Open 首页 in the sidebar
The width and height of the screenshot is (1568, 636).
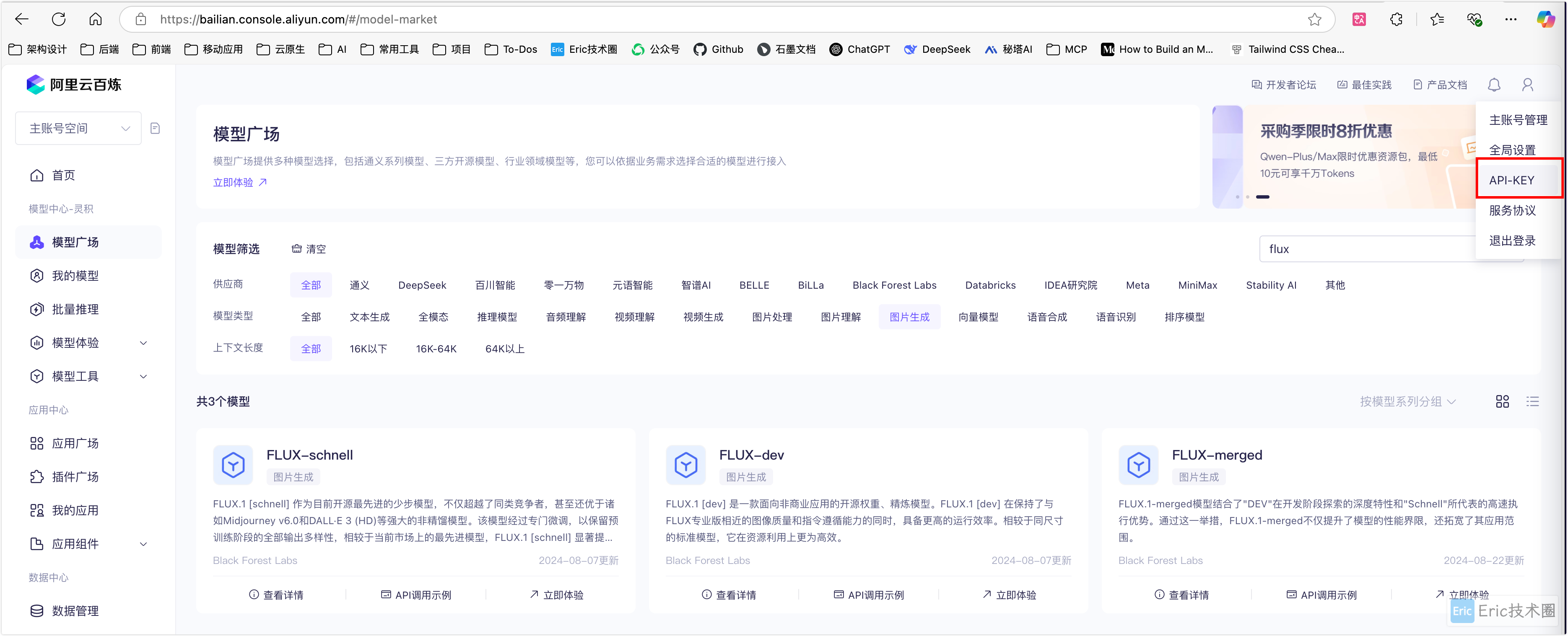pos(89,175)
